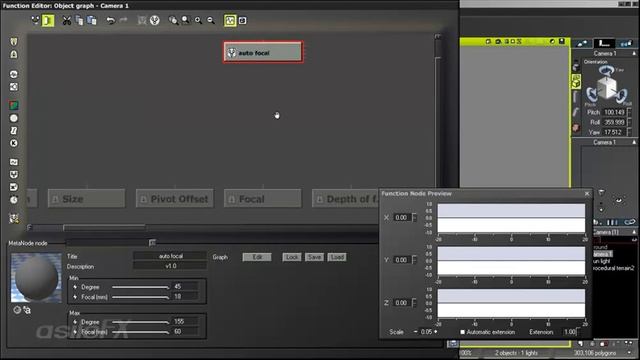Click the Max Focal (mm) slider track
The image size is (640, 360).
[x=140, y=332]
